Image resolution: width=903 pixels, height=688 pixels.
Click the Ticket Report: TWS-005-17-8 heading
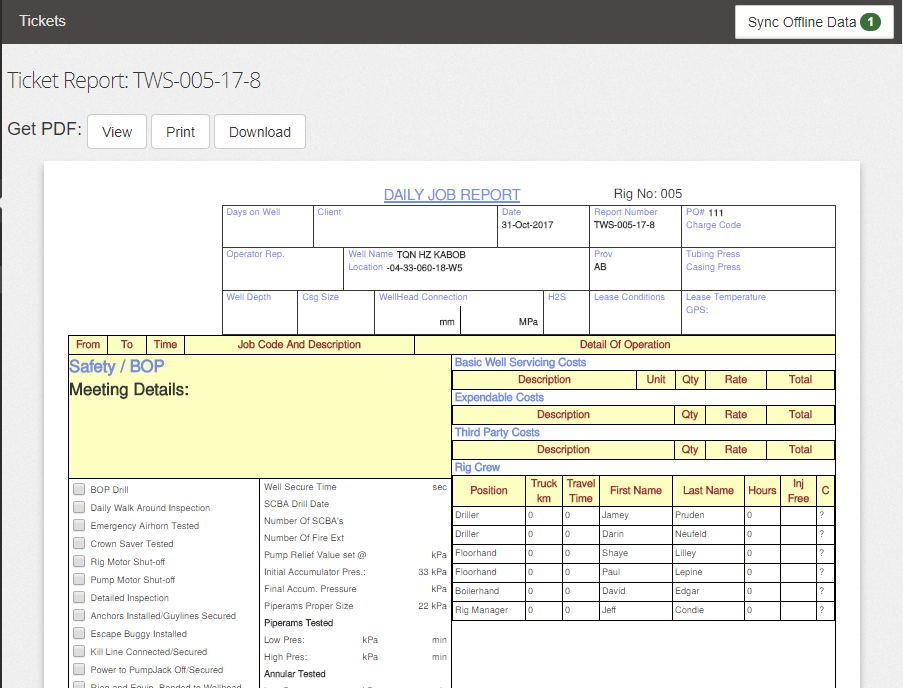134,80
